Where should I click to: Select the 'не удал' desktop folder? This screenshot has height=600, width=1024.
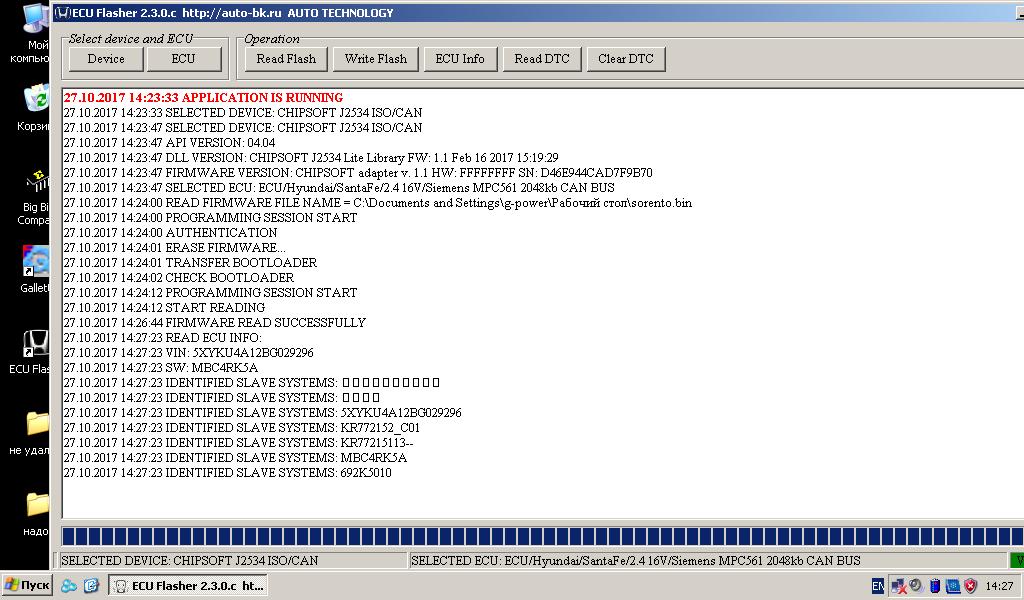tap(33, 433)
